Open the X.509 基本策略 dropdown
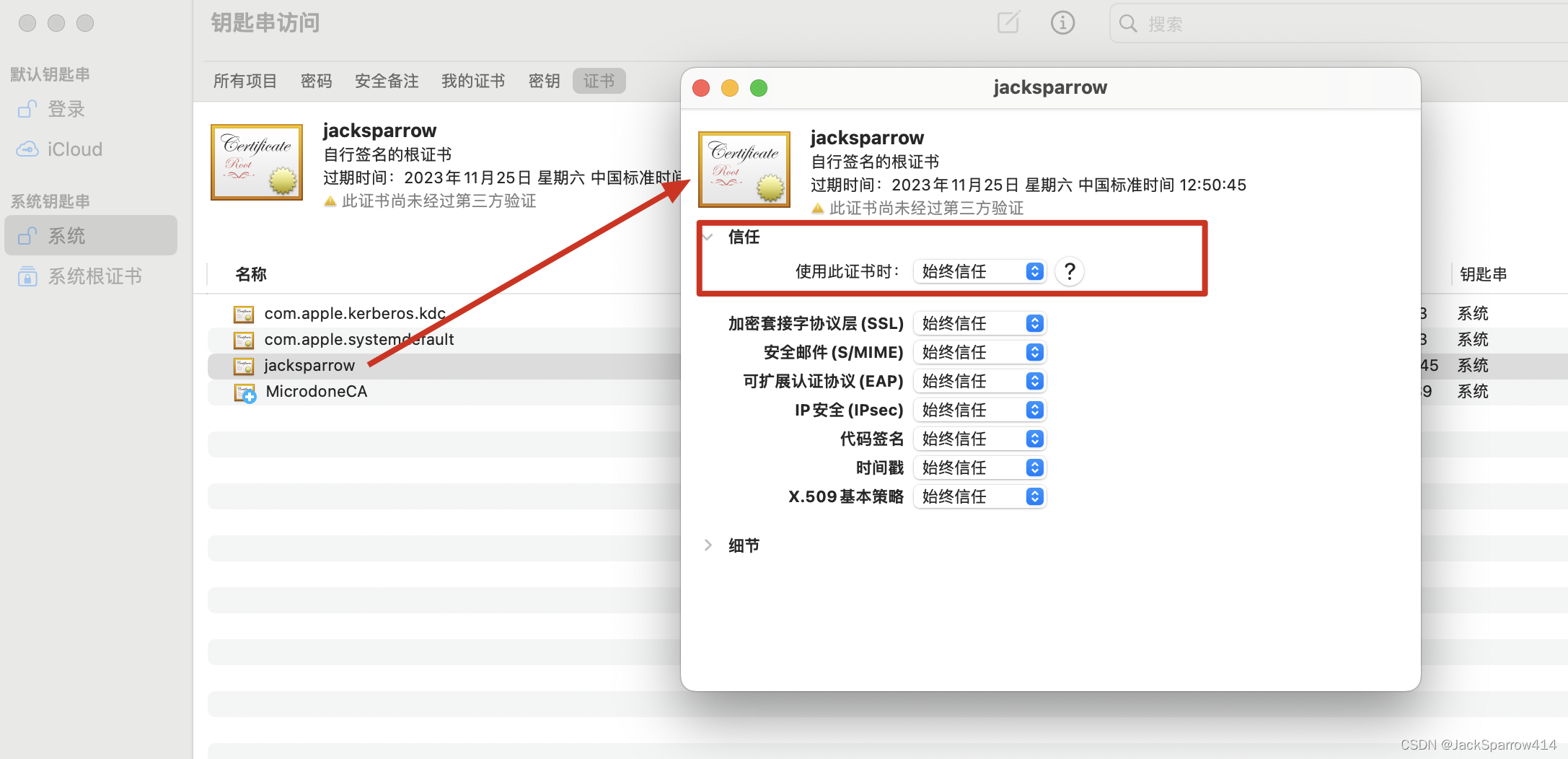 [x=979, y=496]
